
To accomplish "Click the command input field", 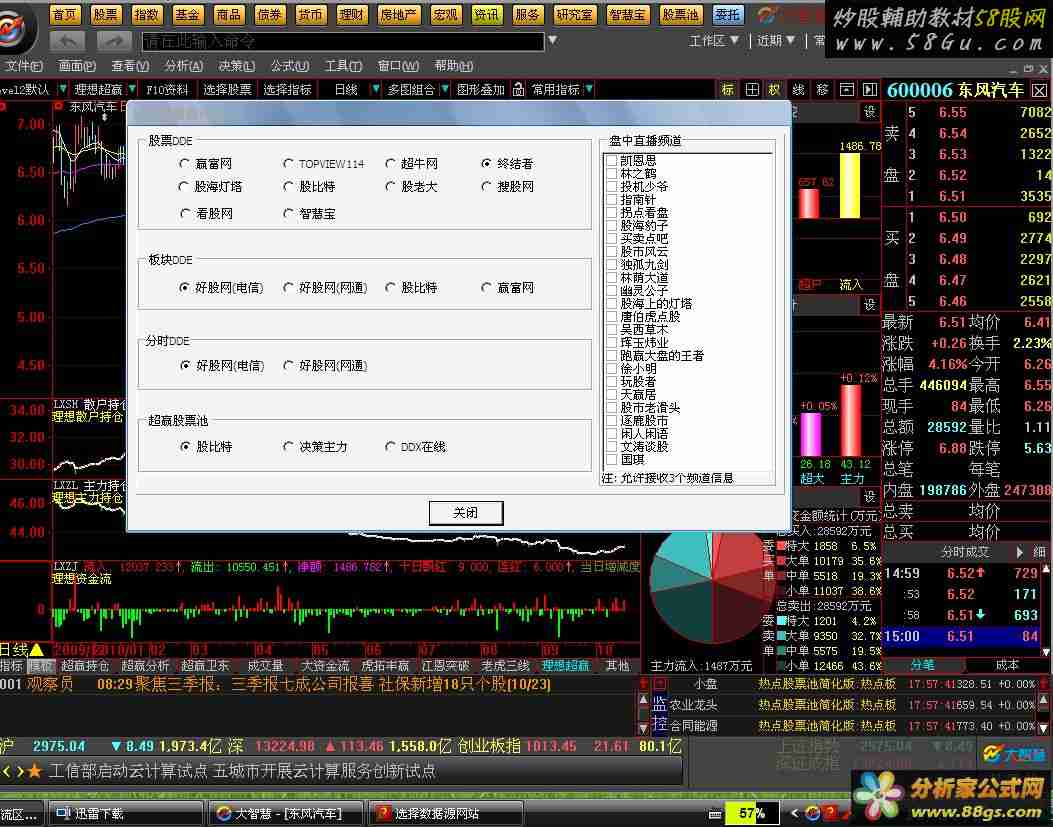I will tap(342, 42).
